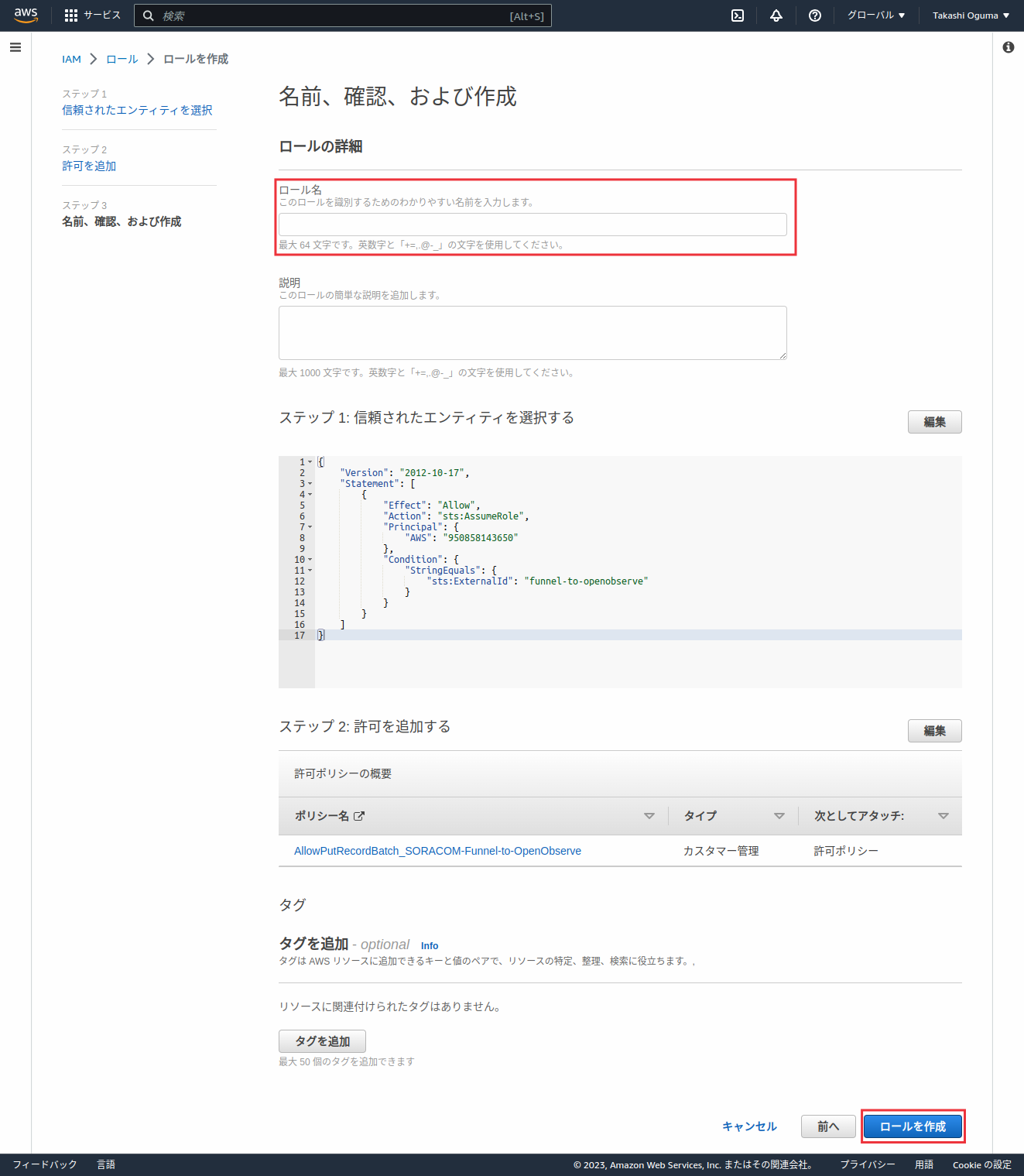Open フィードバック in the footer
This screenshot has width=1024, height=1176.
[45, 1164]
